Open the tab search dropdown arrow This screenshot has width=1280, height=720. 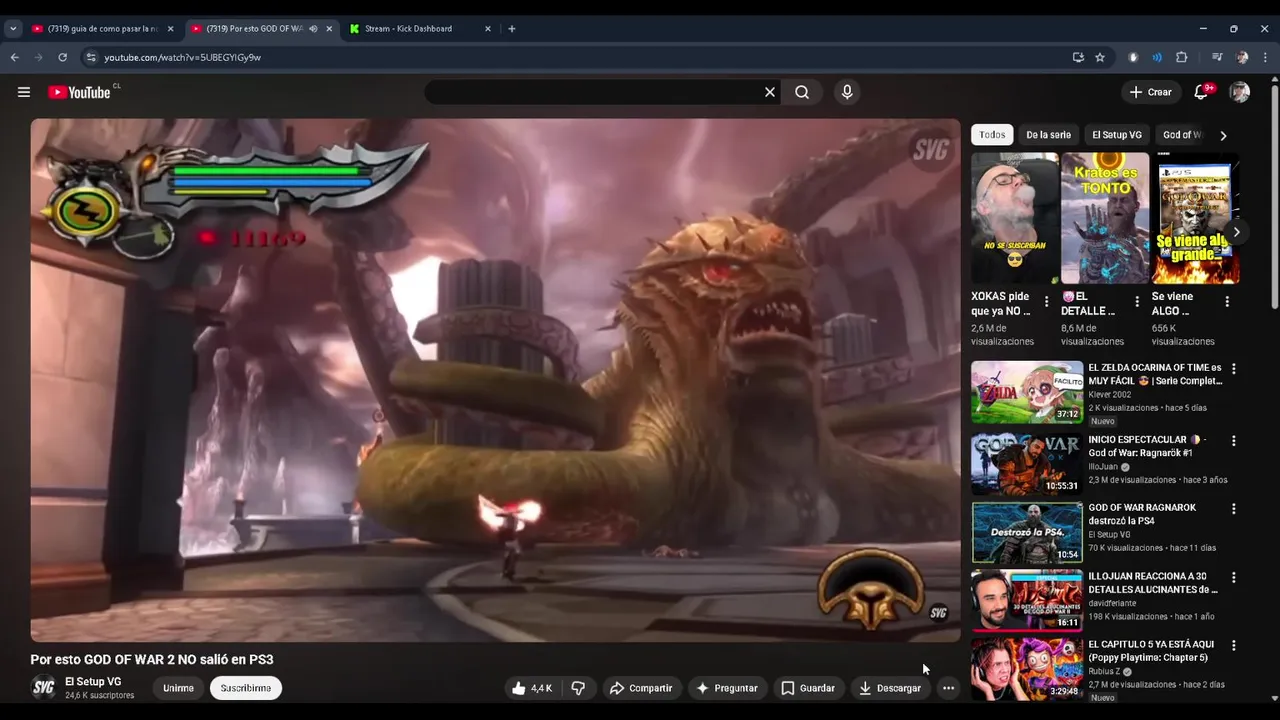[x=13, y=28]
